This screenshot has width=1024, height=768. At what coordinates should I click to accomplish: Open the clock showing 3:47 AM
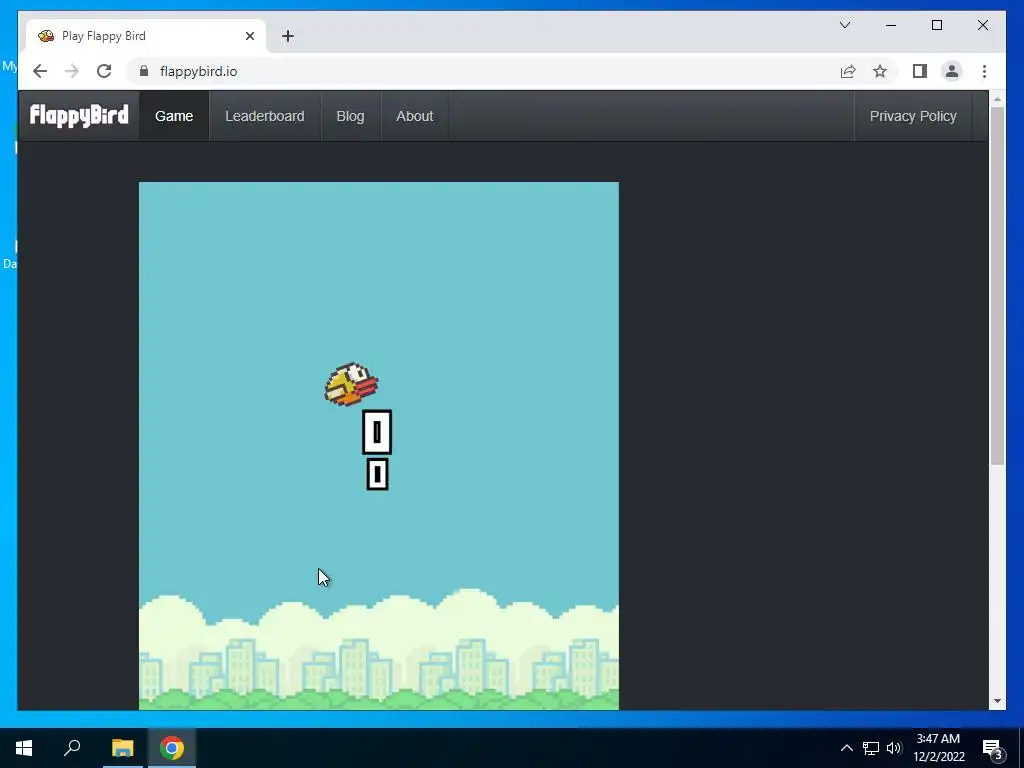click(938, 748)
